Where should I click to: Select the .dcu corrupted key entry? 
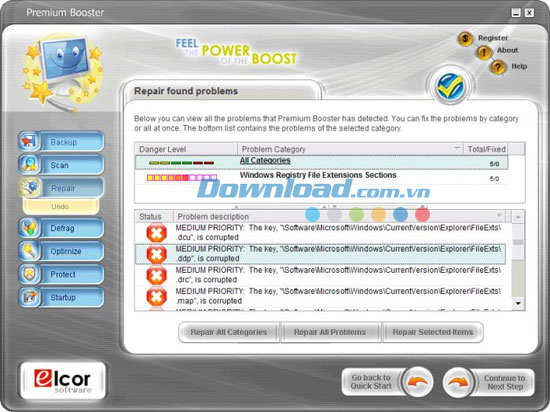(320, 233)
